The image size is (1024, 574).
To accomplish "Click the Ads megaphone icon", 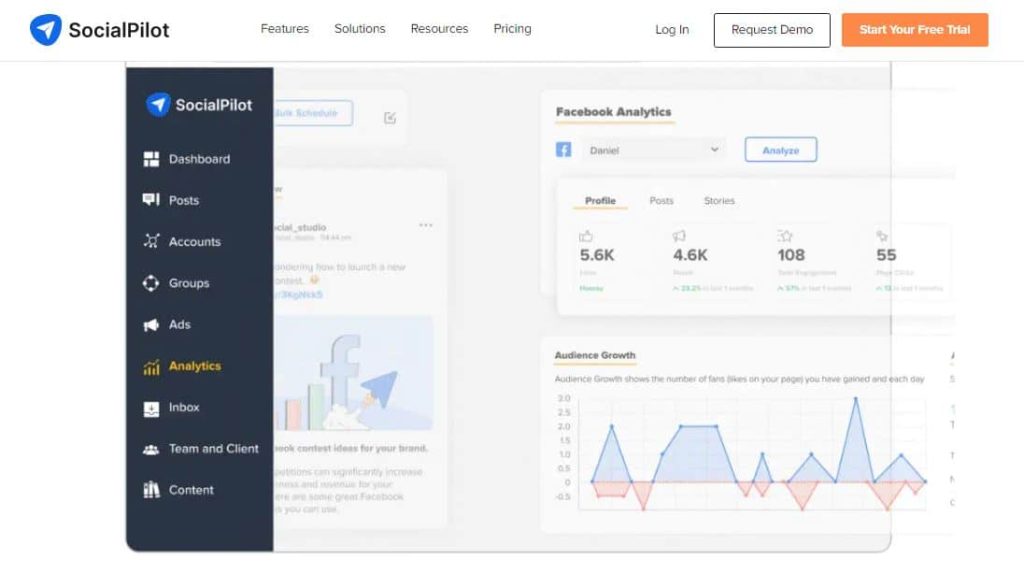I will tap(151, 325).
